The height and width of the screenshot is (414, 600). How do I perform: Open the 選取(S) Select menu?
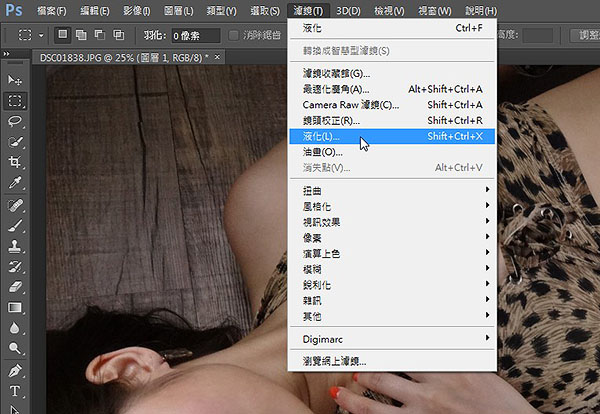click(265, 11)
